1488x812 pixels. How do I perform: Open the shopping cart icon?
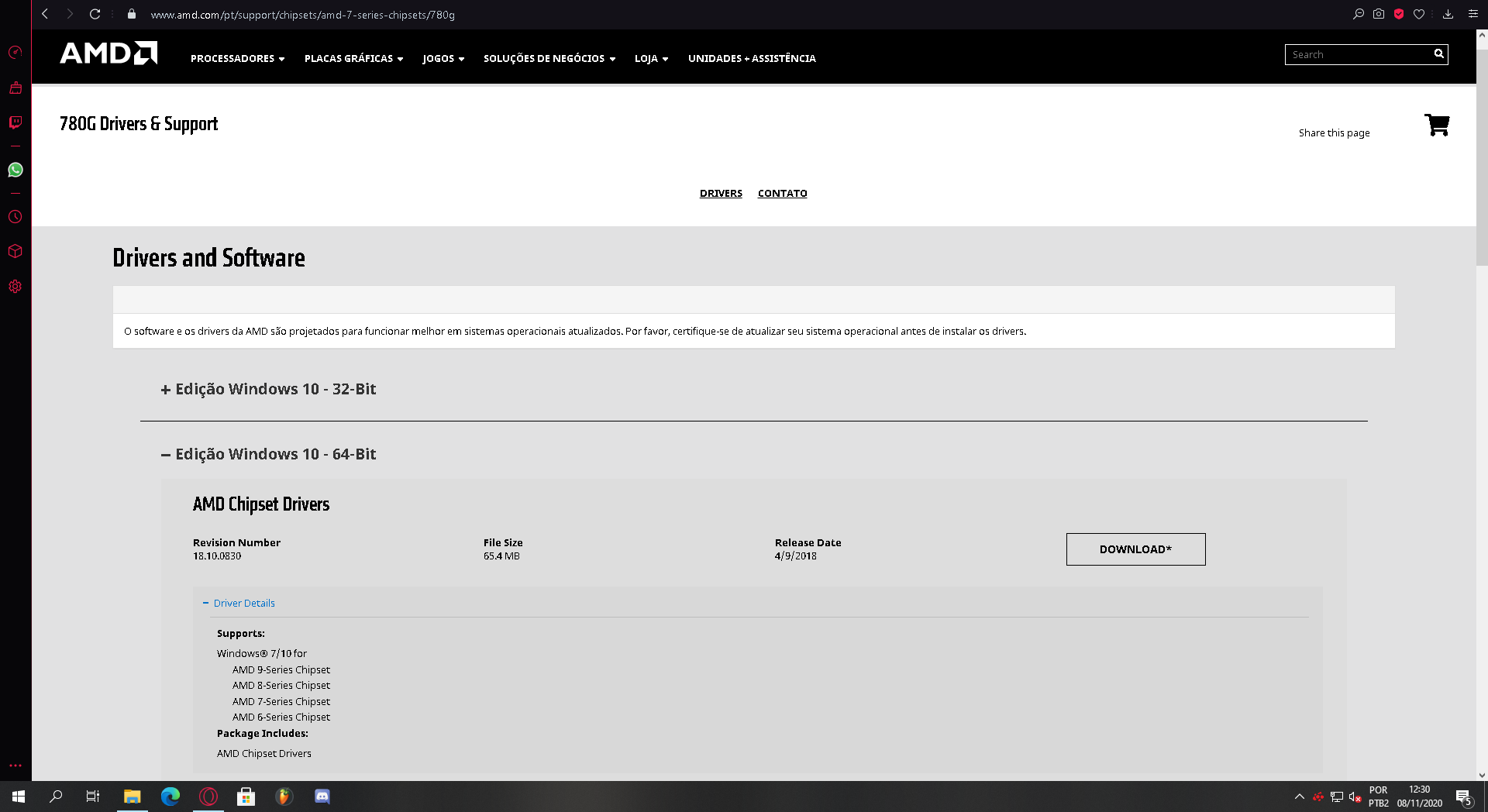[x=1437, y=125]
